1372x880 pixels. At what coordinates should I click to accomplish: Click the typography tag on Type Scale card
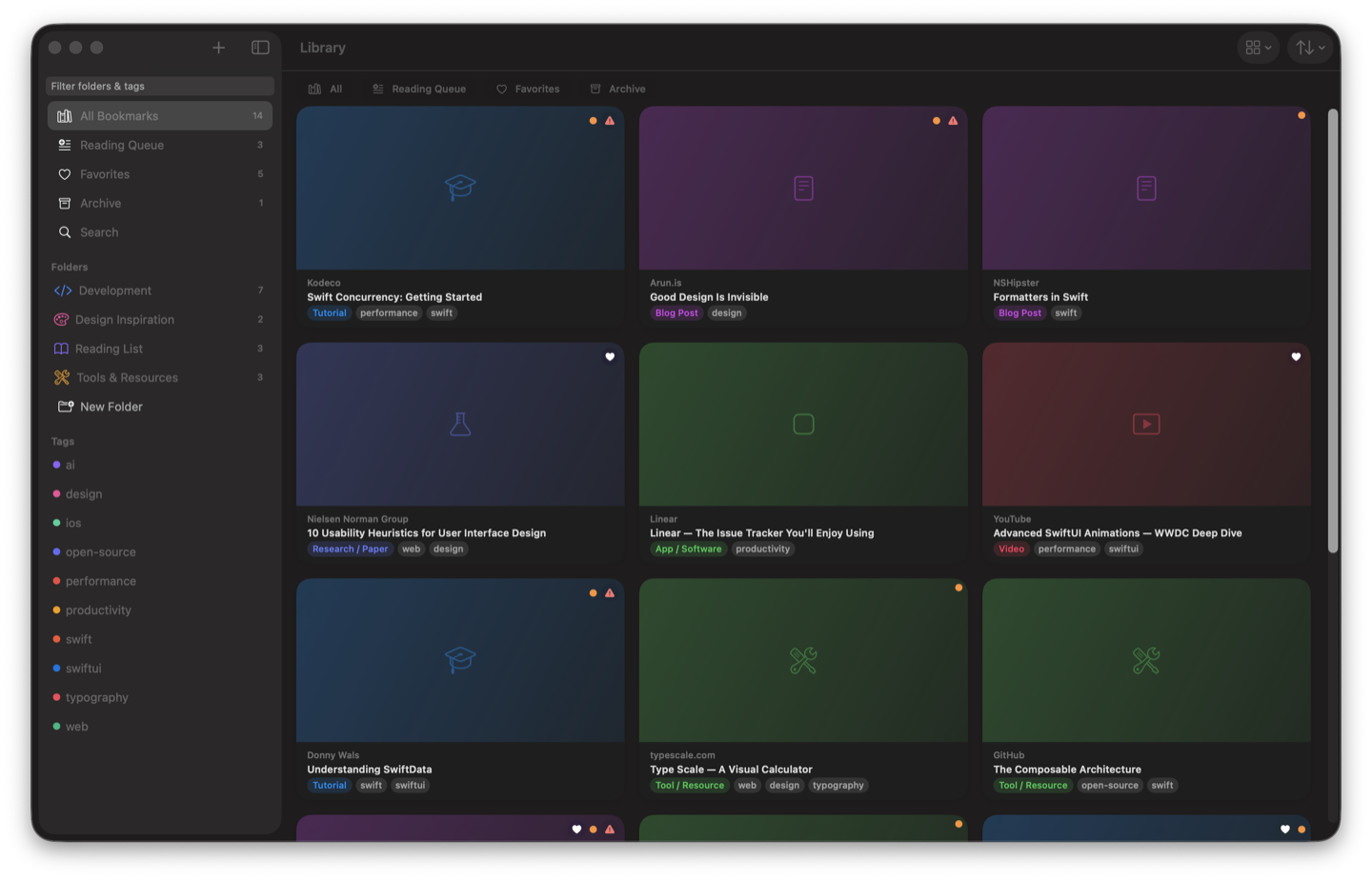point(838,786)
